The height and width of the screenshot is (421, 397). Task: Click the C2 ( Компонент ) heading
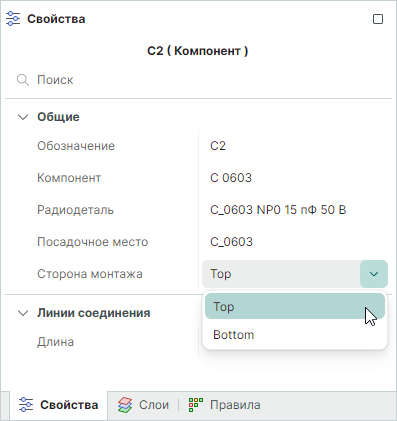coord(198,51)
